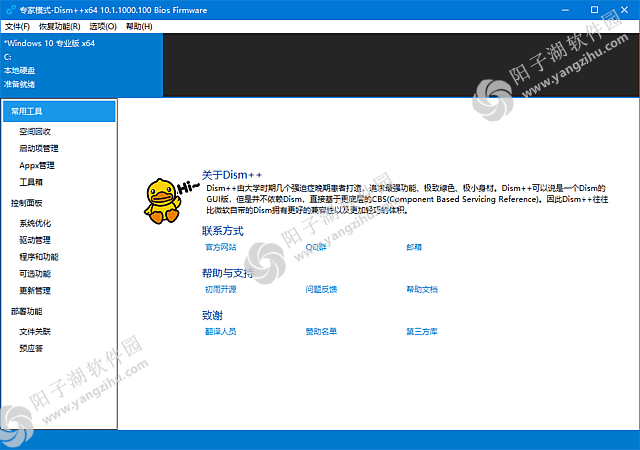640x450 pixels.
Task: Click the 邮箱 link
Action: click(x=414, y=247)
